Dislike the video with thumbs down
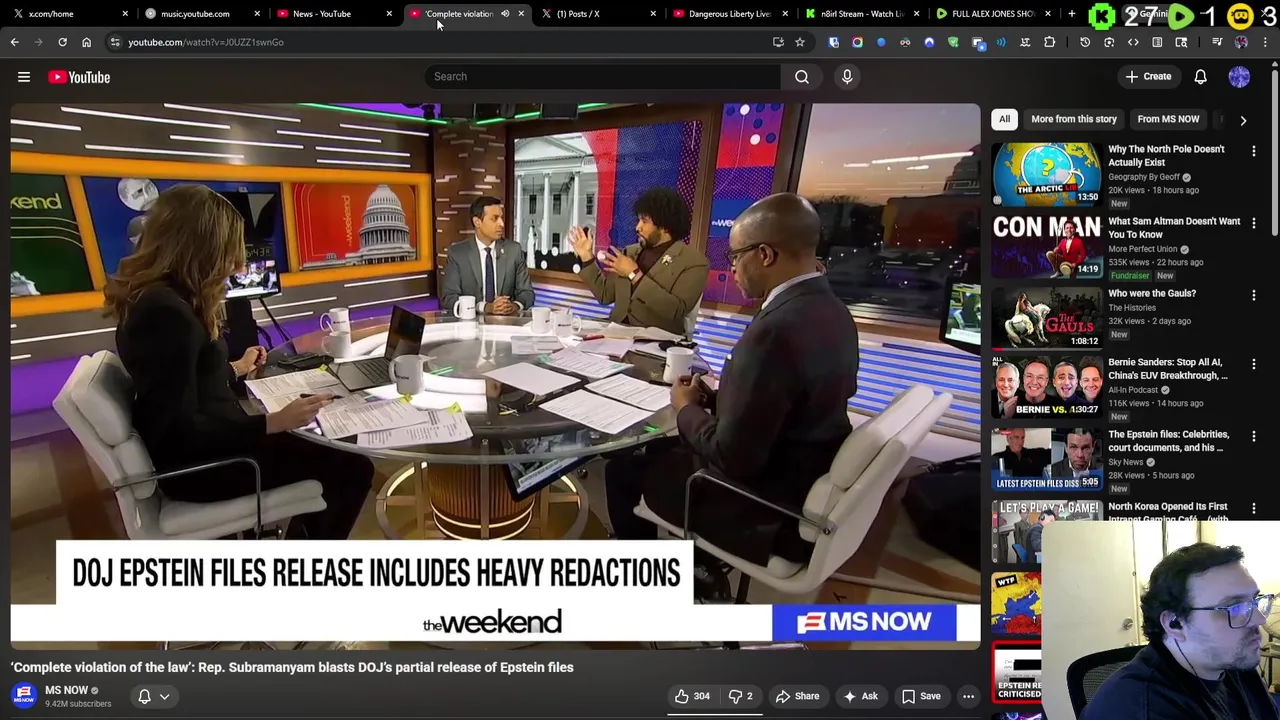This screenshot has width=1280, height=720. [740, 696]
